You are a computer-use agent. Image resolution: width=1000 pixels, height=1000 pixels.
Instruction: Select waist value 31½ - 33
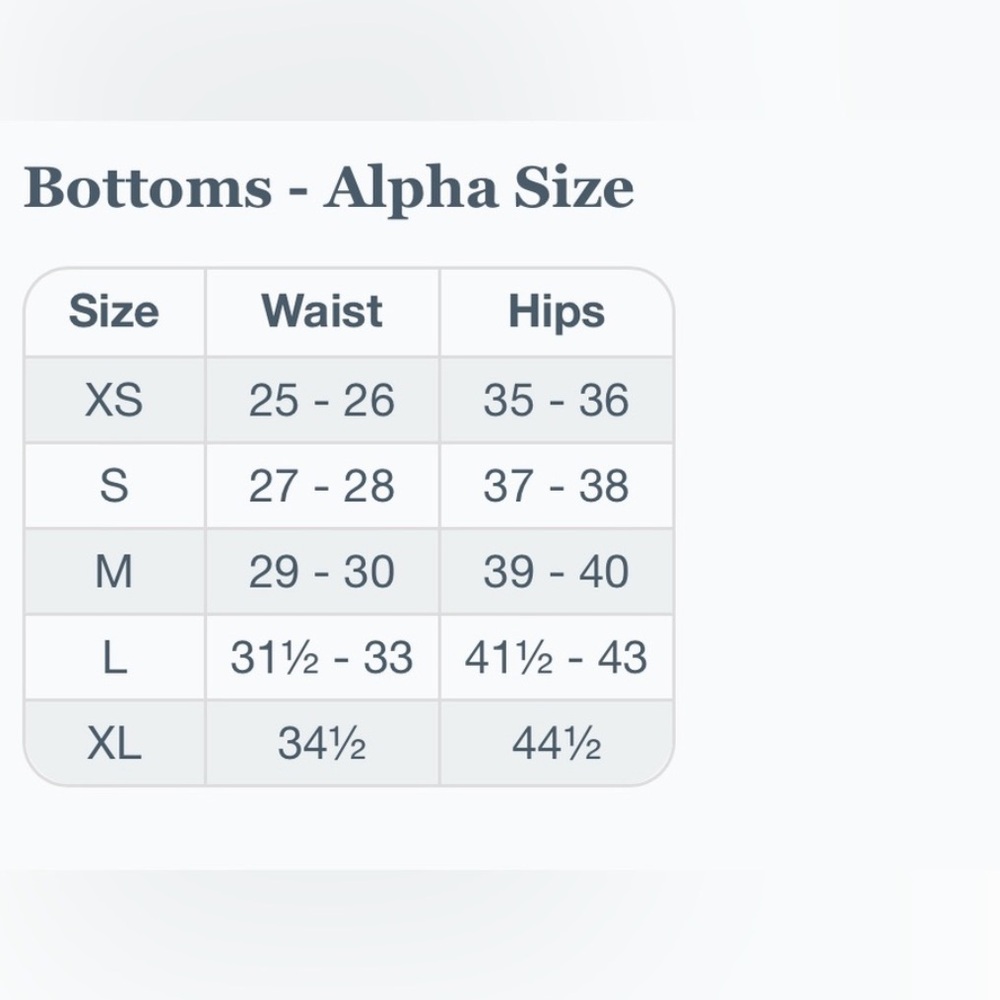322,658
